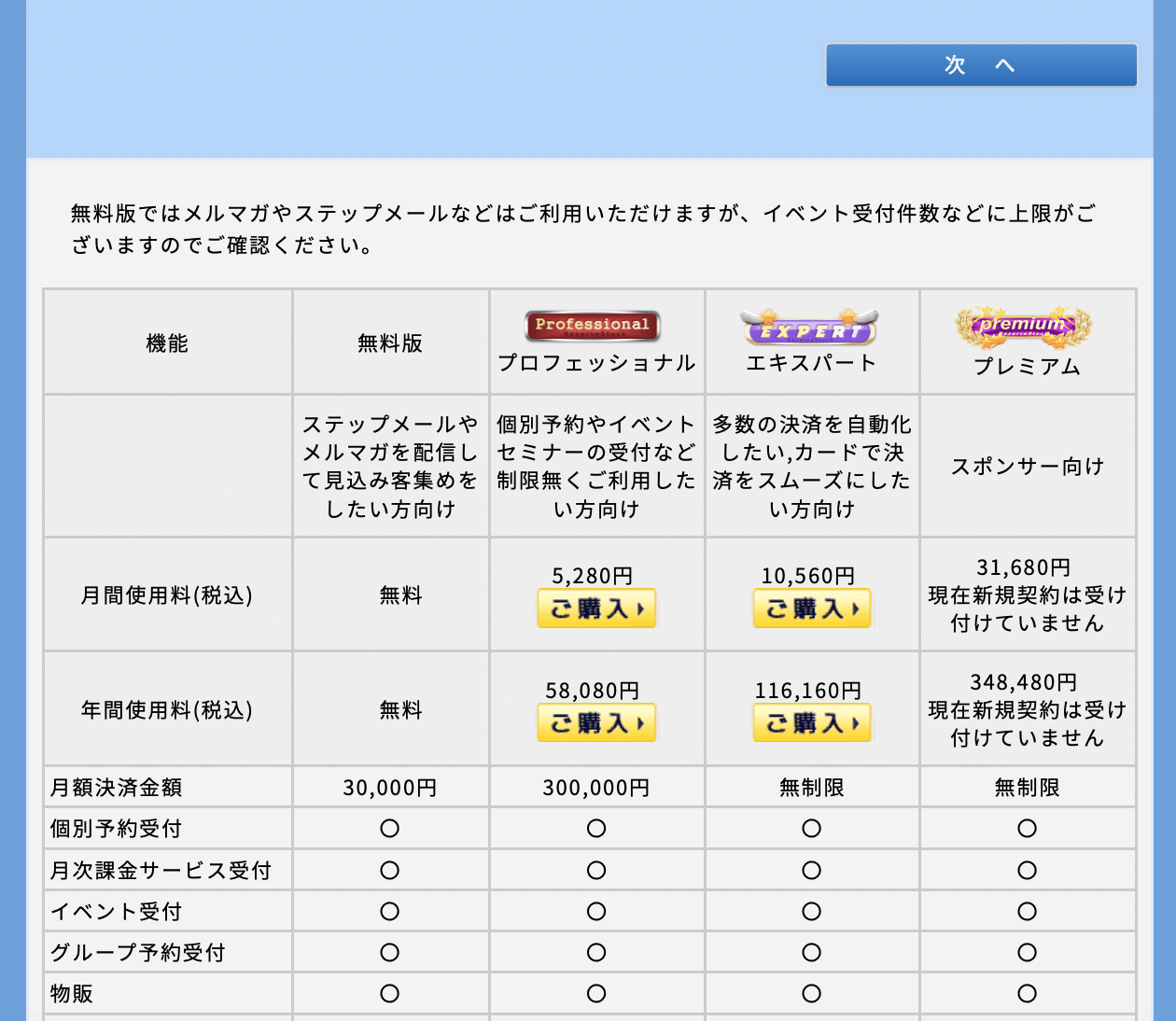
Task: Click the 5,280円 price text
Action: click(x=593, y=576)
